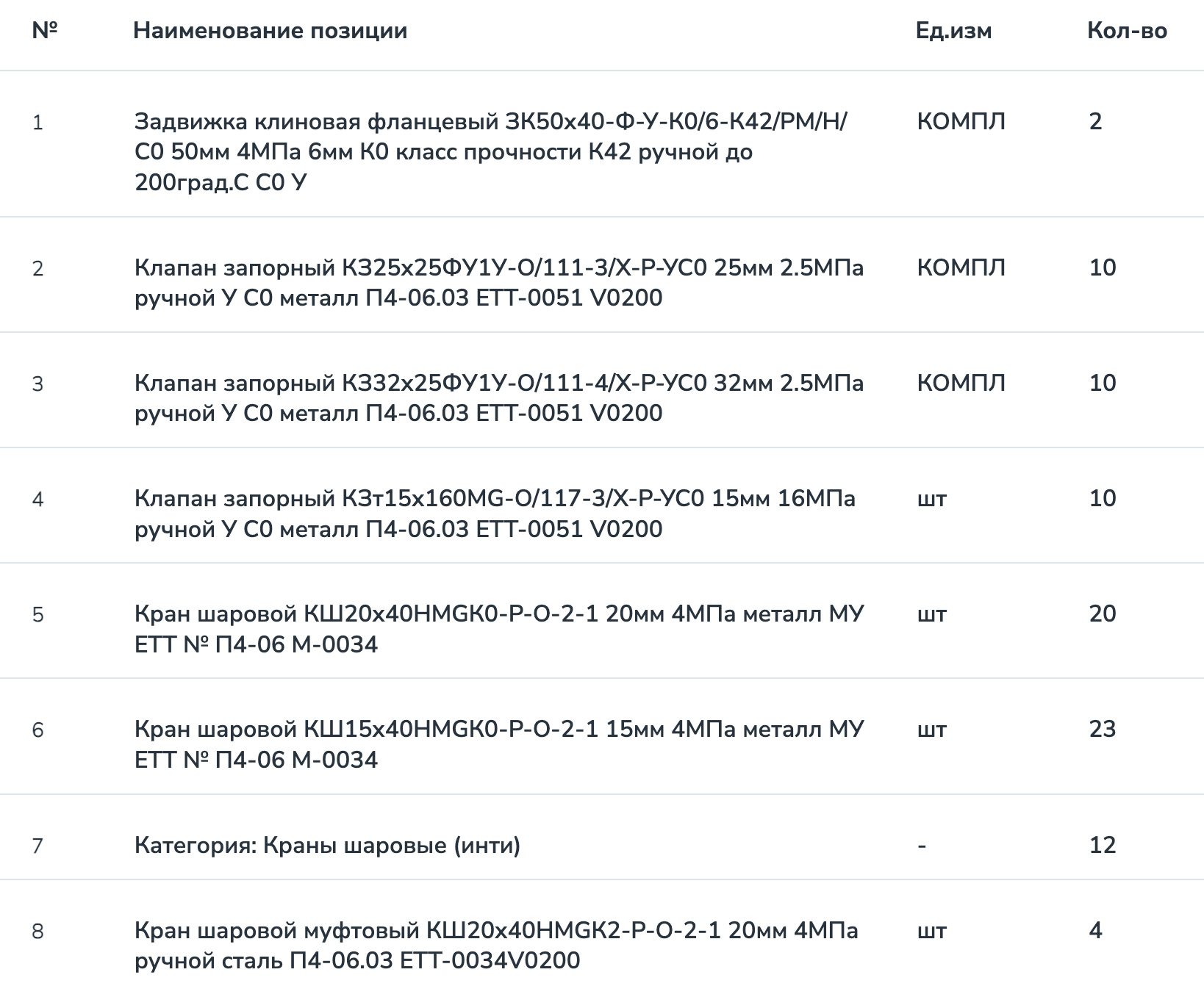Click quantity 20 in the КШ20х40HMGK0 row
1204x986 pixels.
[1103, 613]
